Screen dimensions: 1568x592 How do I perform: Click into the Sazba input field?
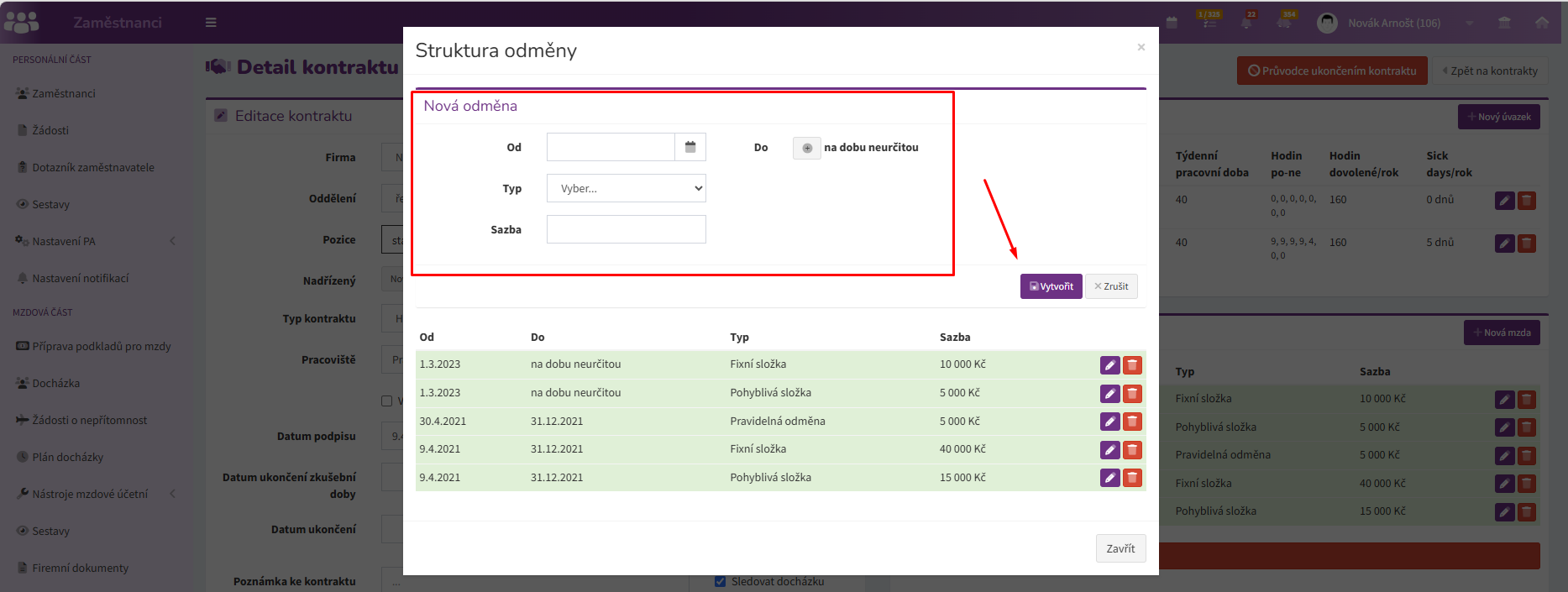pyautogui.click(x=627, y=229)
